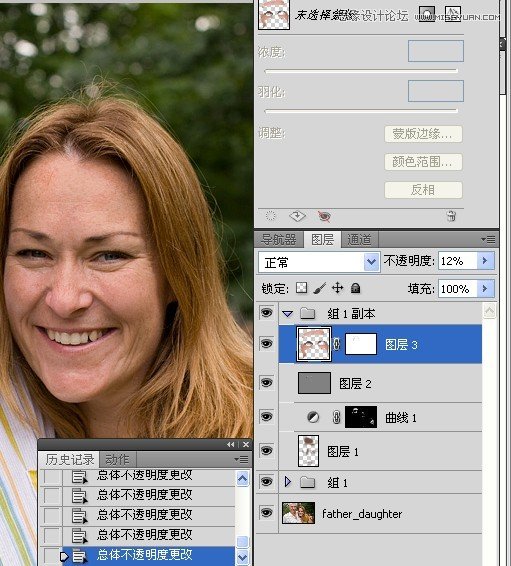511x566 pixels.
Task: Open the blend mode dropdown 正常
Action: 319,262
